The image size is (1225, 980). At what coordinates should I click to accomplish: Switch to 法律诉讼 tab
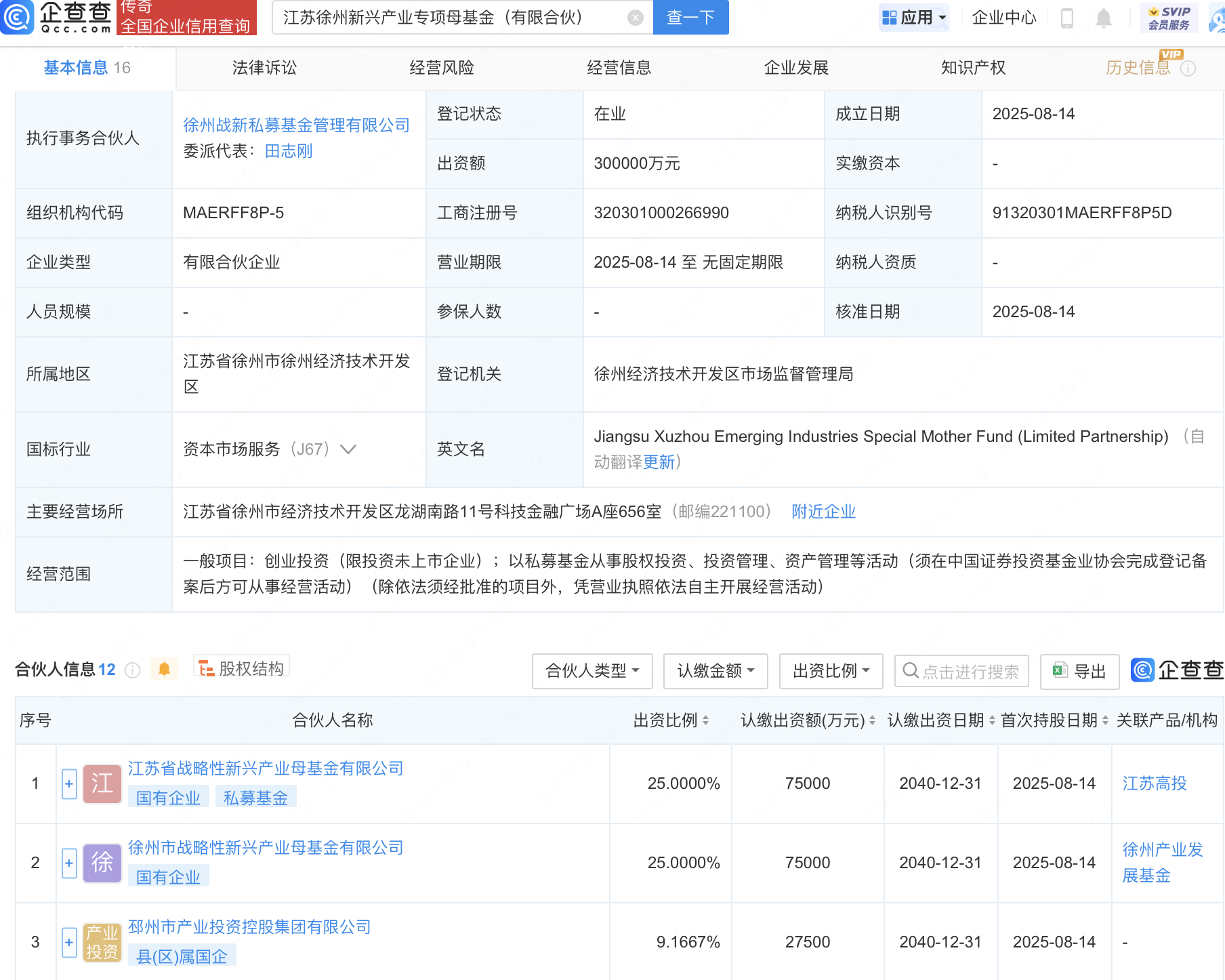(264, 68)
